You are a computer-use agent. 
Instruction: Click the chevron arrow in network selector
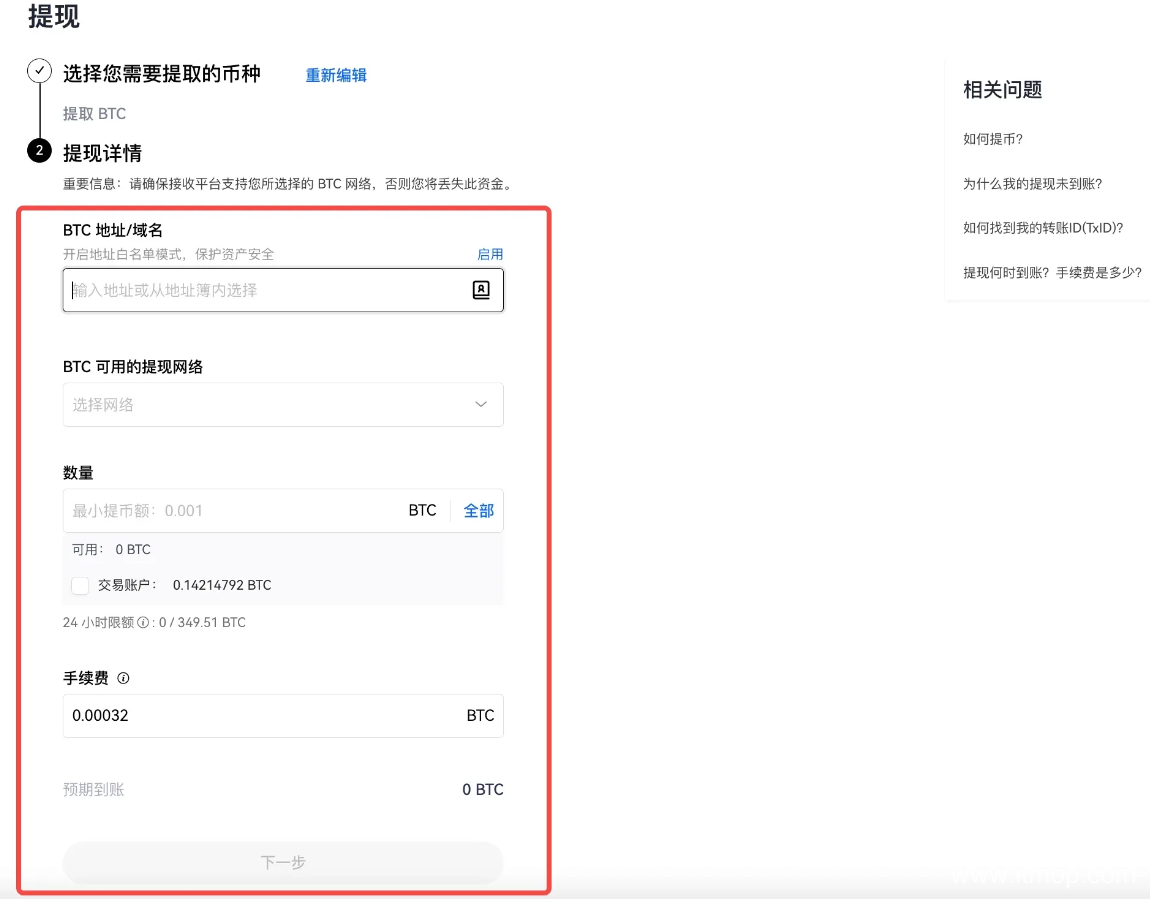click(481, 405)
